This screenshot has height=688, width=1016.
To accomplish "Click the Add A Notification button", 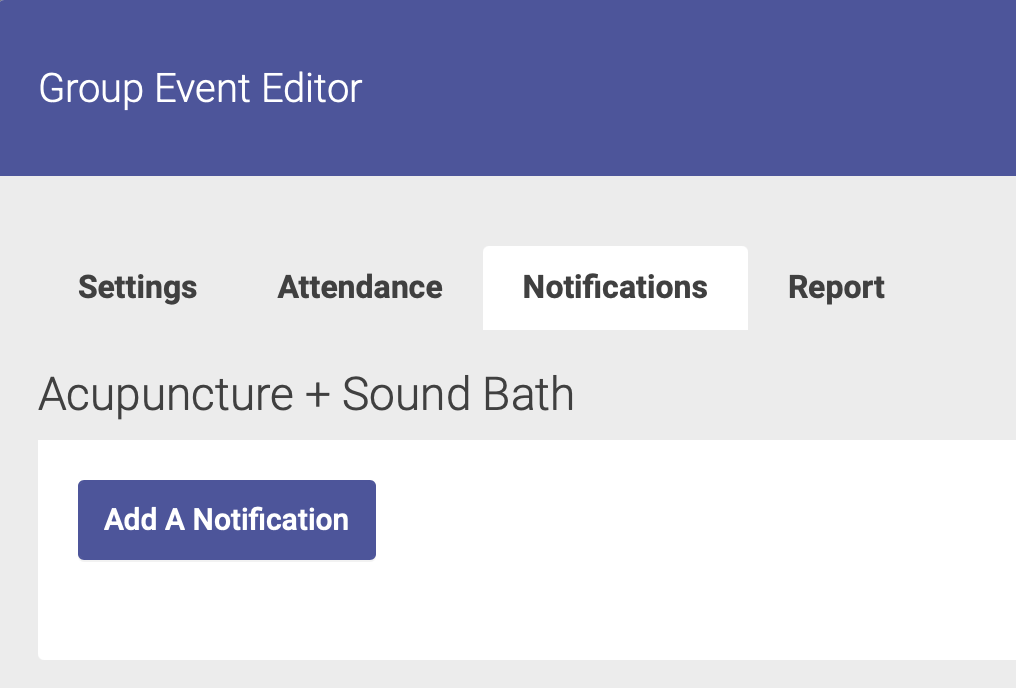I will [x=227, y=520].
